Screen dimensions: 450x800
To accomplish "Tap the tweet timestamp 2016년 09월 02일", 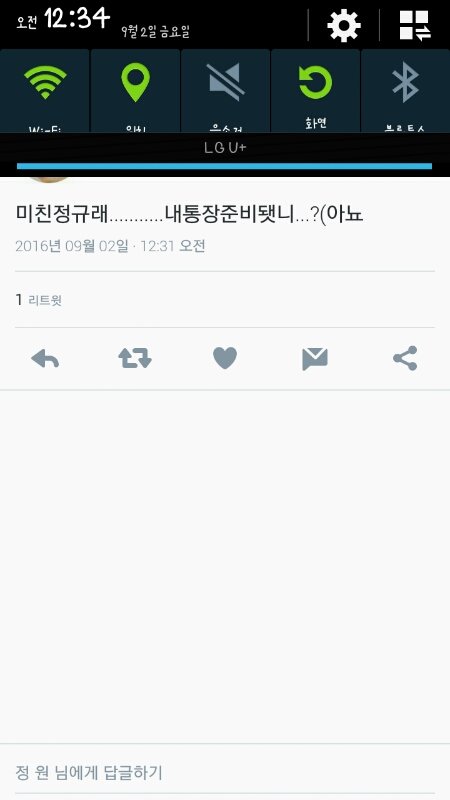I will click(71, 246).
